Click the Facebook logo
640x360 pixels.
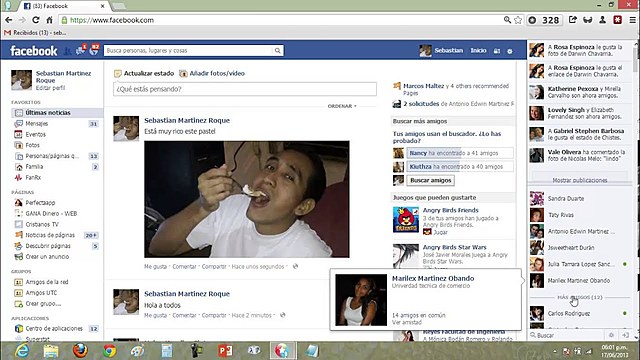[x=34, y=51]
